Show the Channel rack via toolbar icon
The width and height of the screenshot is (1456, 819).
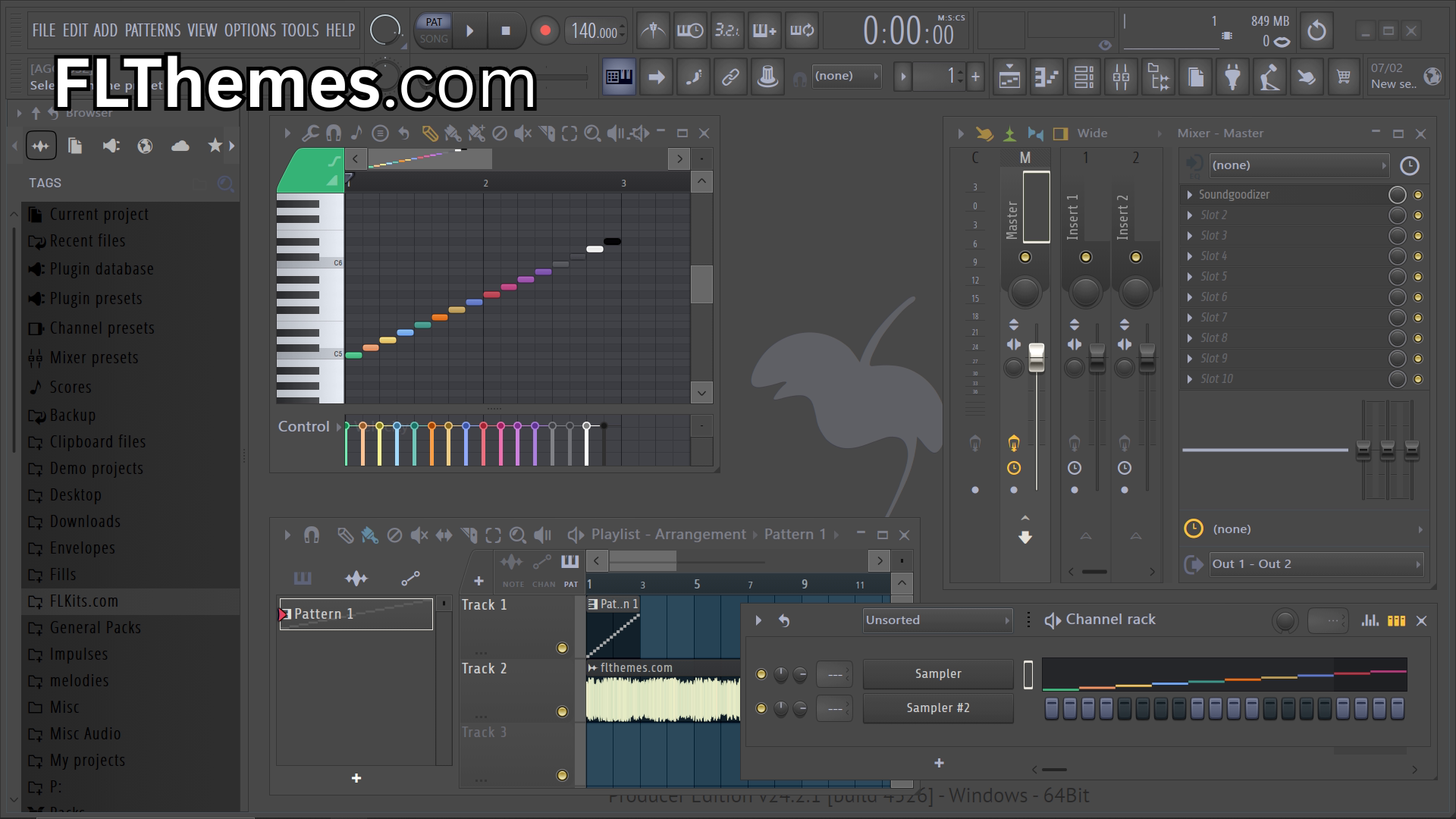1084,77
